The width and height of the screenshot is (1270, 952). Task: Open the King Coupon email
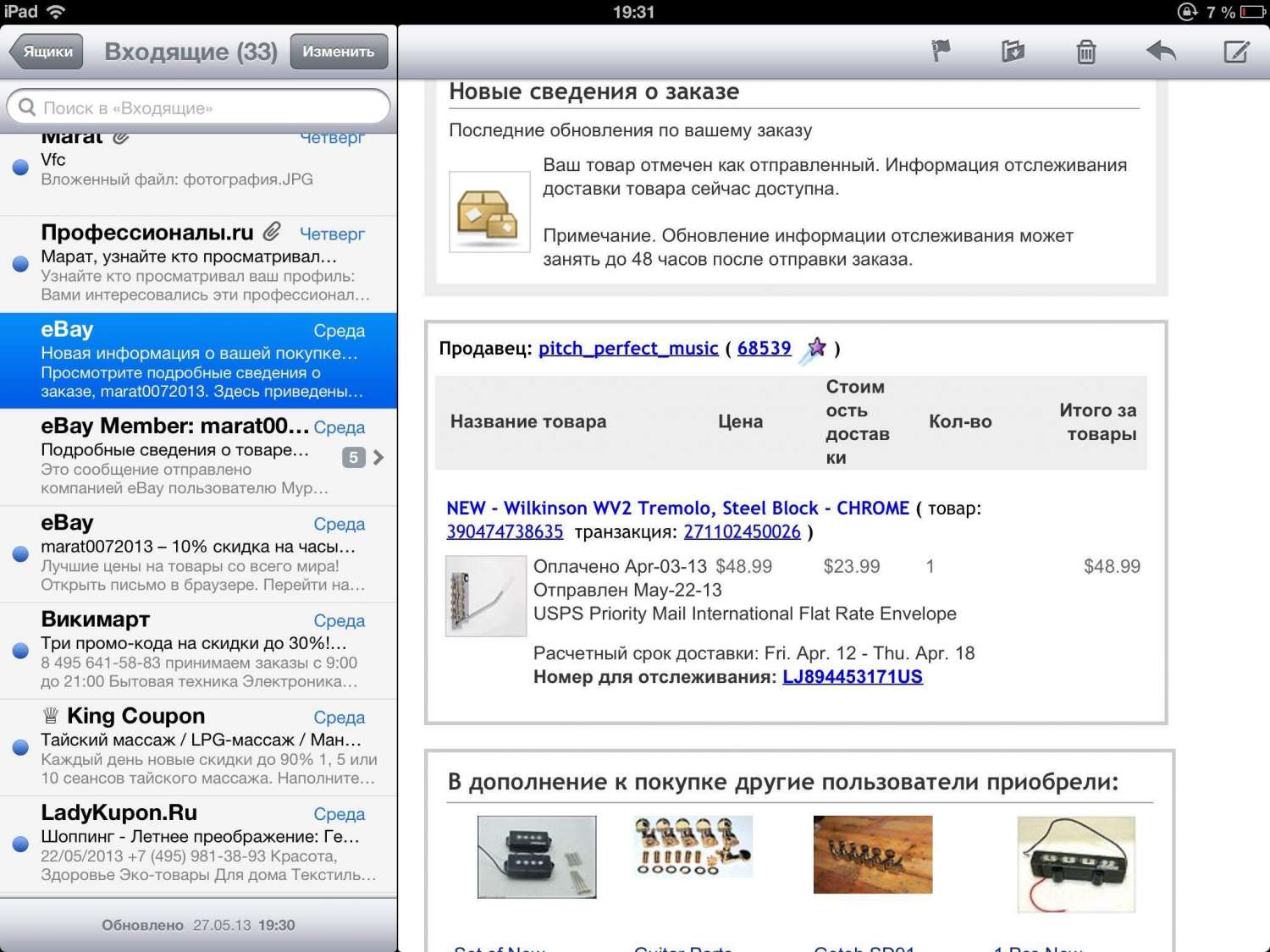(x=198, y=747)
